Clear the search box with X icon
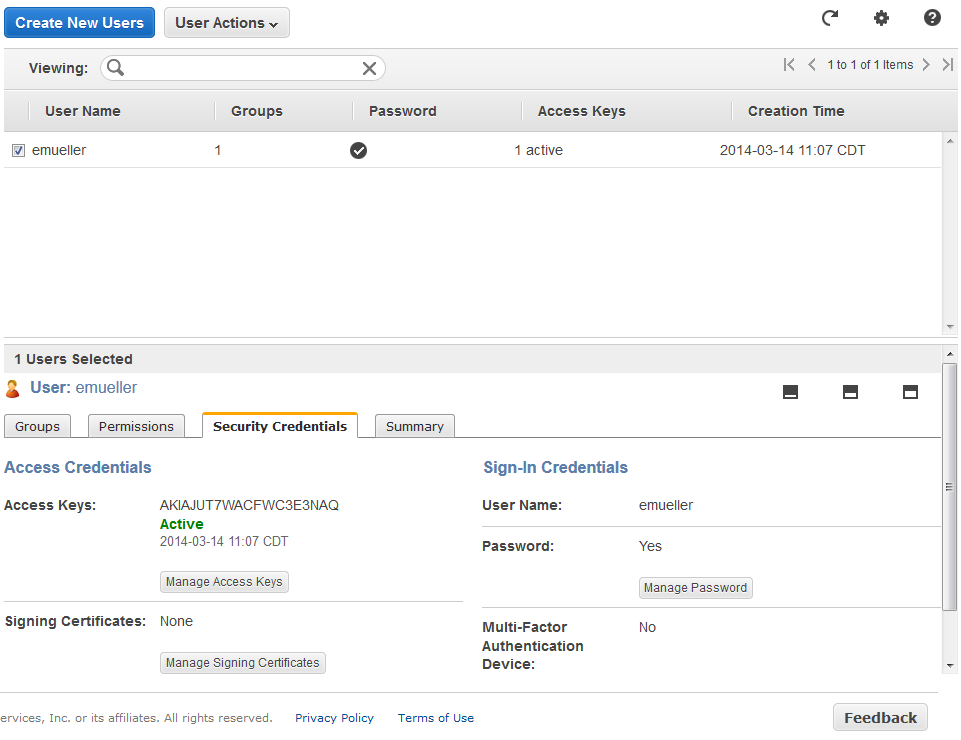 coord(369,68)
